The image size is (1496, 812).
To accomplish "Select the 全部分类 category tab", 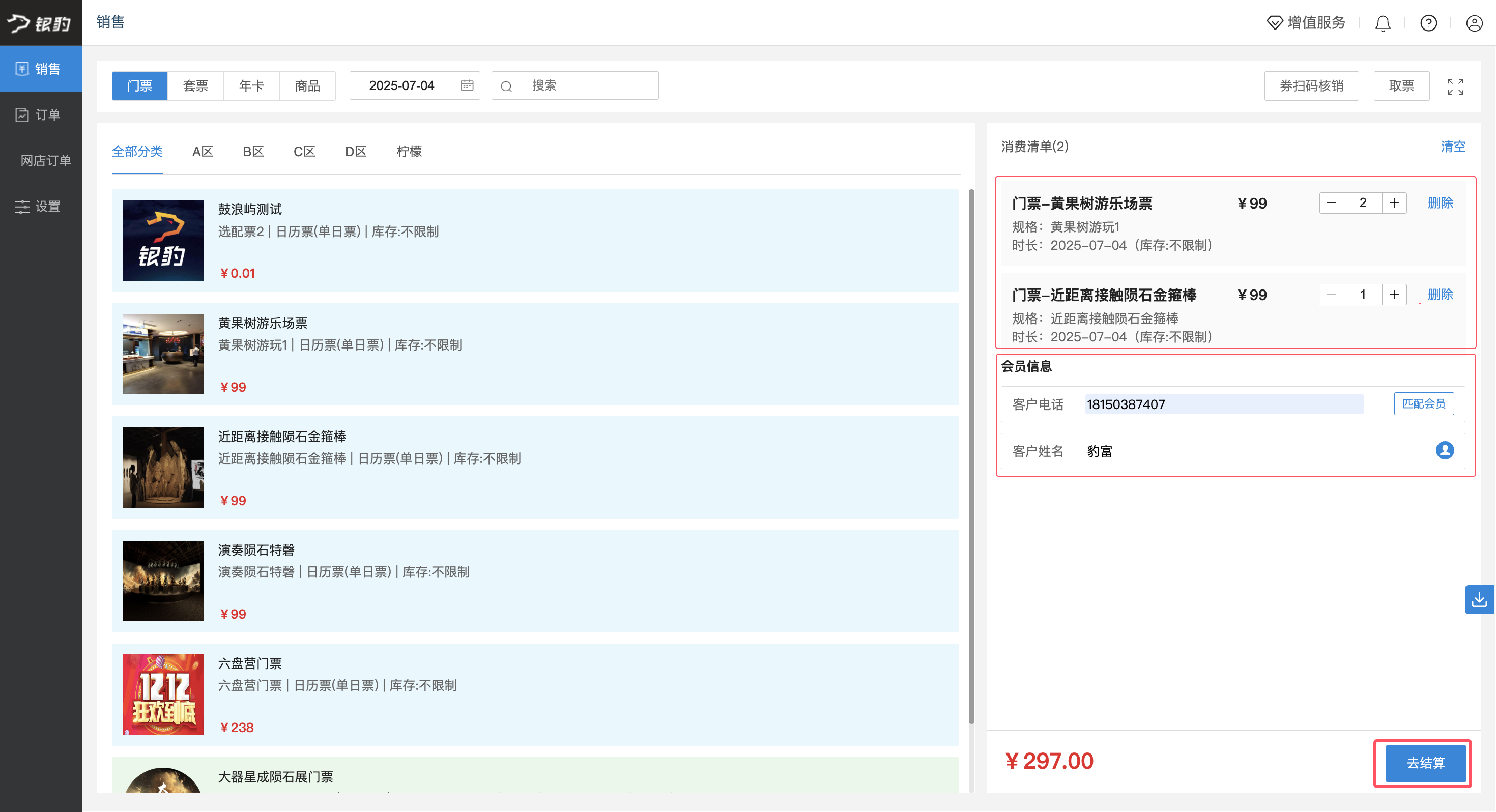I will (x=137, y=152).
